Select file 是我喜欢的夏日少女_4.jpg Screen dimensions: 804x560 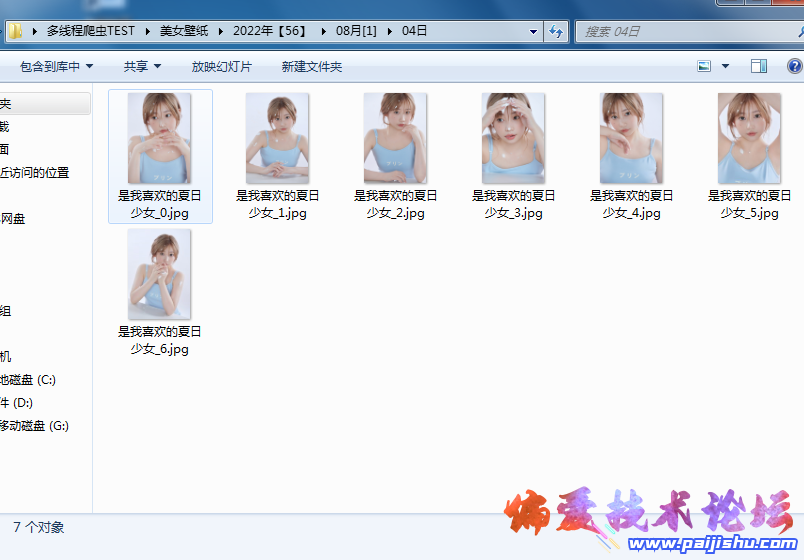(632, 140)
